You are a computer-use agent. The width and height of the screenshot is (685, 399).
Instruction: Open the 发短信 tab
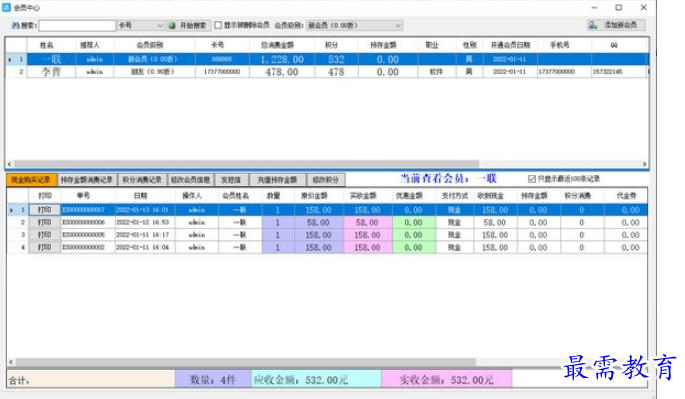pos(232,180)
